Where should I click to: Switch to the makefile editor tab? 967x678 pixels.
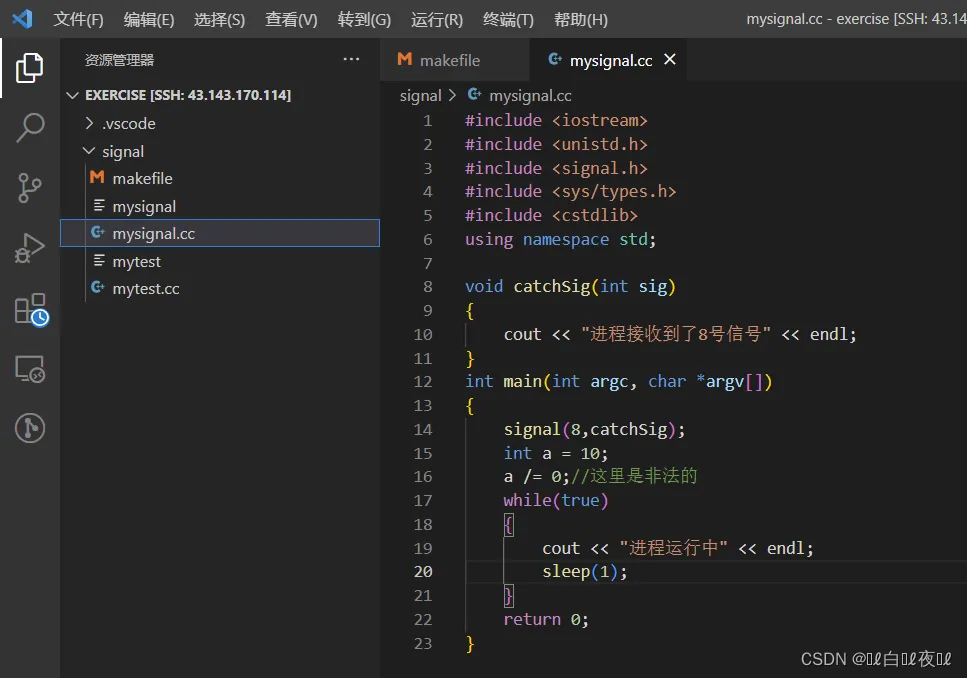[x=449, y=61]
